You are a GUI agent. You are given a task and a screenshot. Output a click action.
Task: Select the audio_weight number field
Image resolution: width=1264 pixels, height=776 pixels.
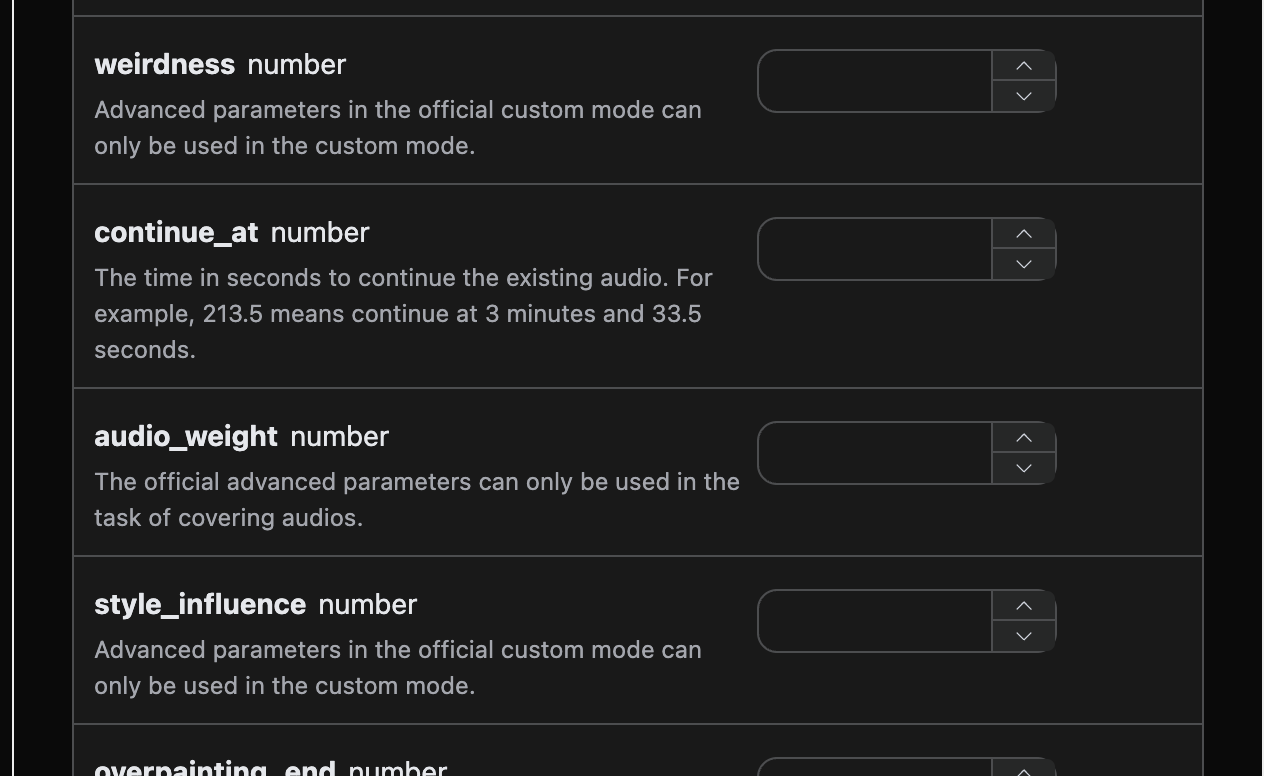click(x=875, y=453)
